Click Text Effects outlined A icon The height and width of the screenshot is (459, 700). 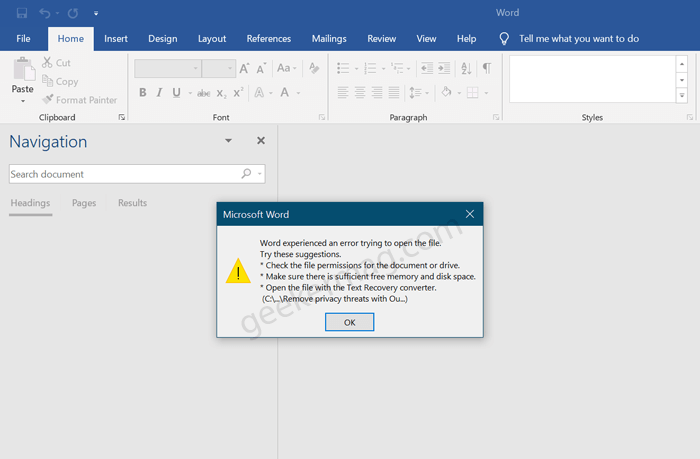[x=259, y=92]
